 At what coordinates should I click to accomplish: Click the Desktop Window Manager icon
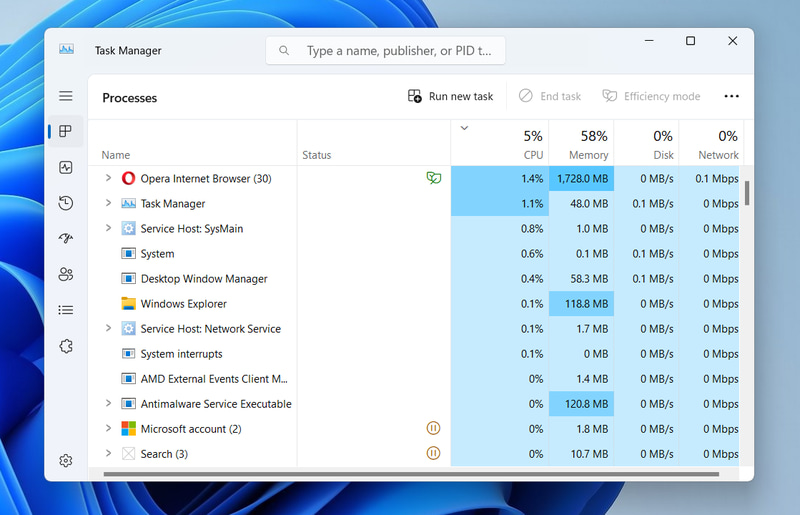click(x=129, y=278)
